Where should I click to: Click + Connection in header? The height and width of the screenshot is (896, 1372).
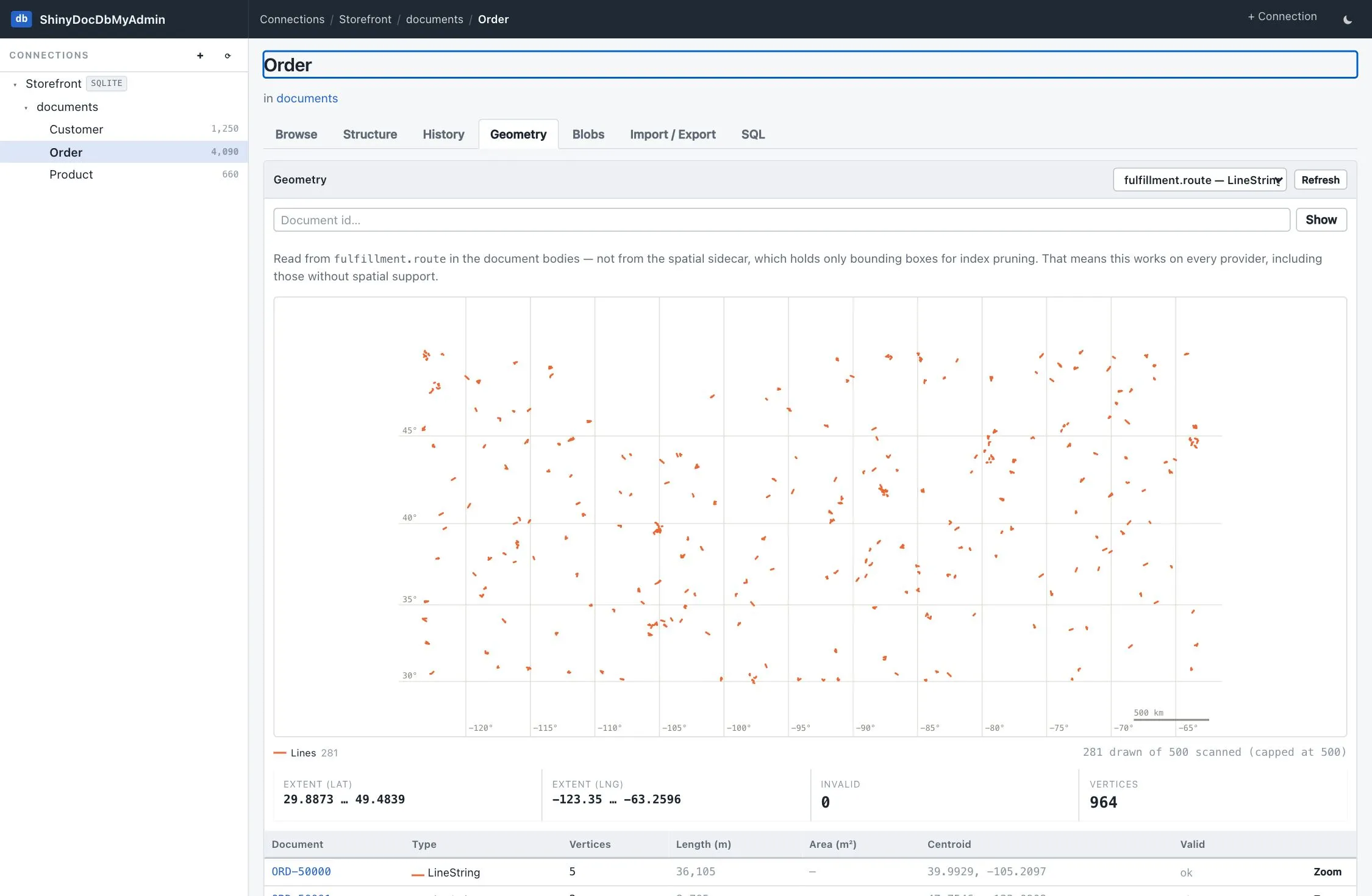[1282, 16]
